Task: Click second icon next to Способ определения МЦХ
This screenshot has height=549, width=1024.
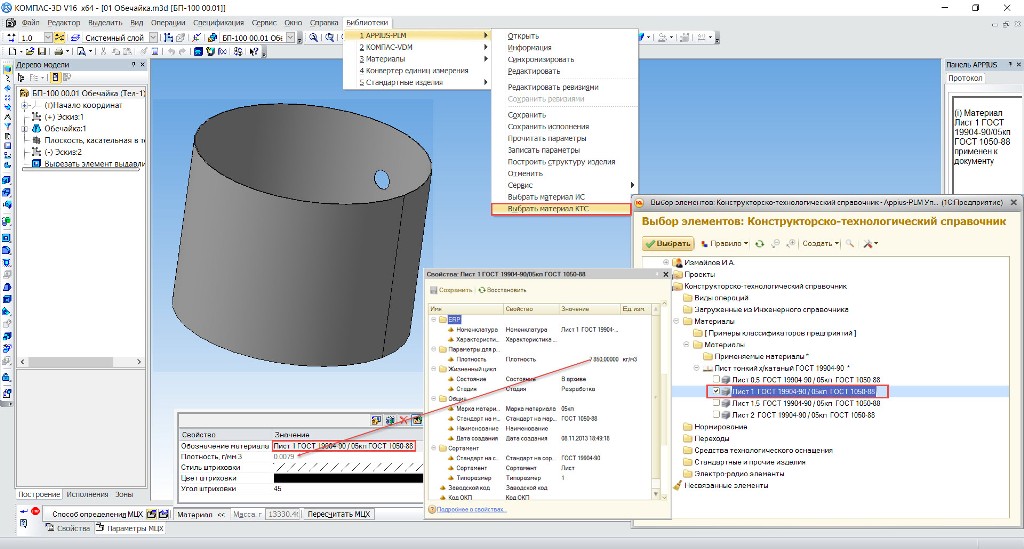Action: [x=163, y=514]
